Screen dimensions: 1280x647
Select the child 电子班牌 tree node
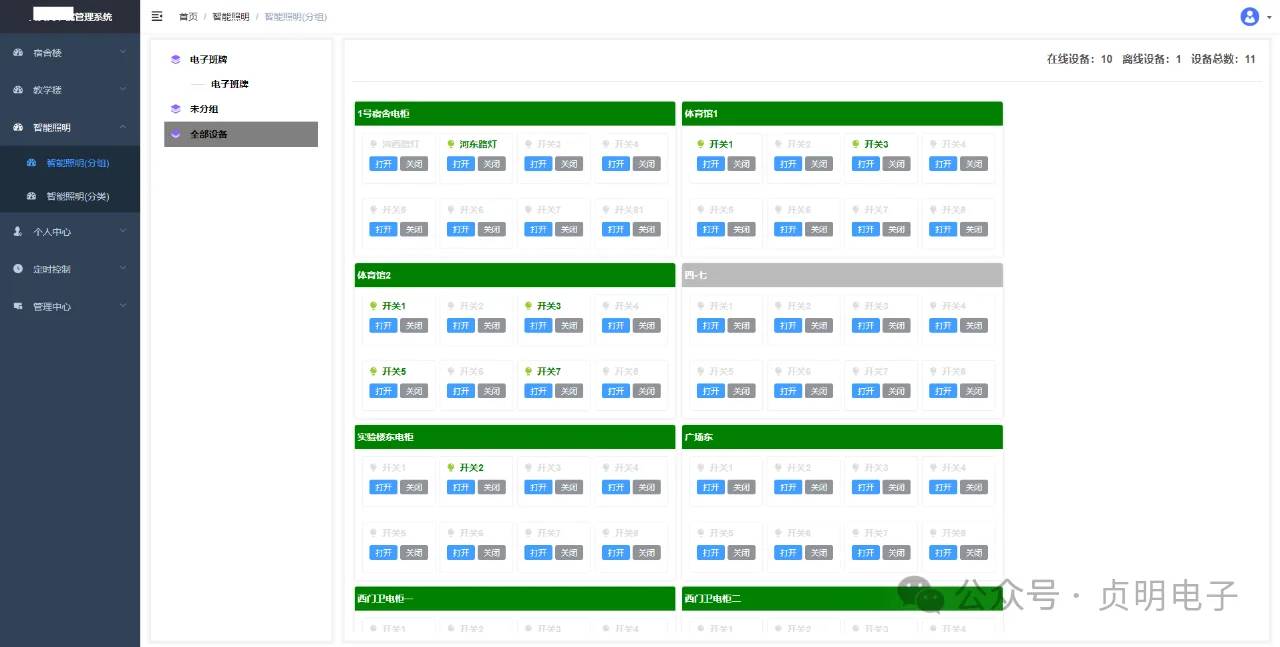(x=230, y=84)
